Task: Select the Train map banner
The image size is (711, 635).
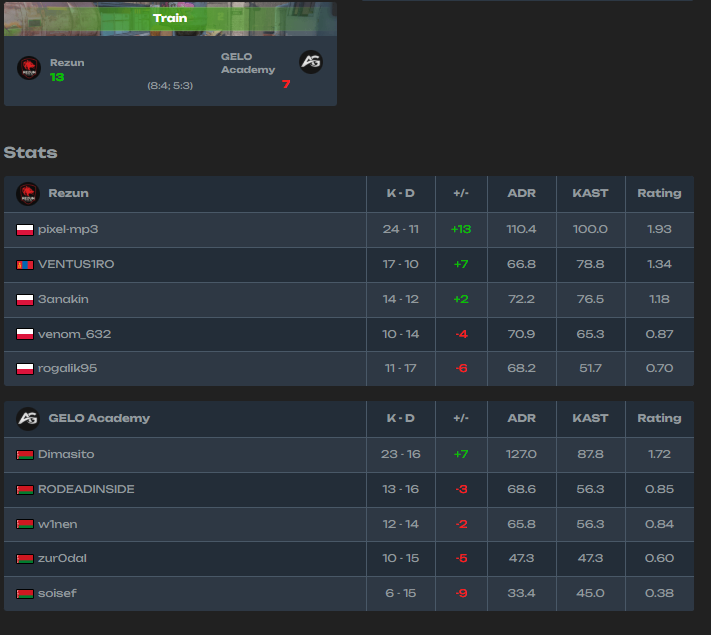Action: 170,18
